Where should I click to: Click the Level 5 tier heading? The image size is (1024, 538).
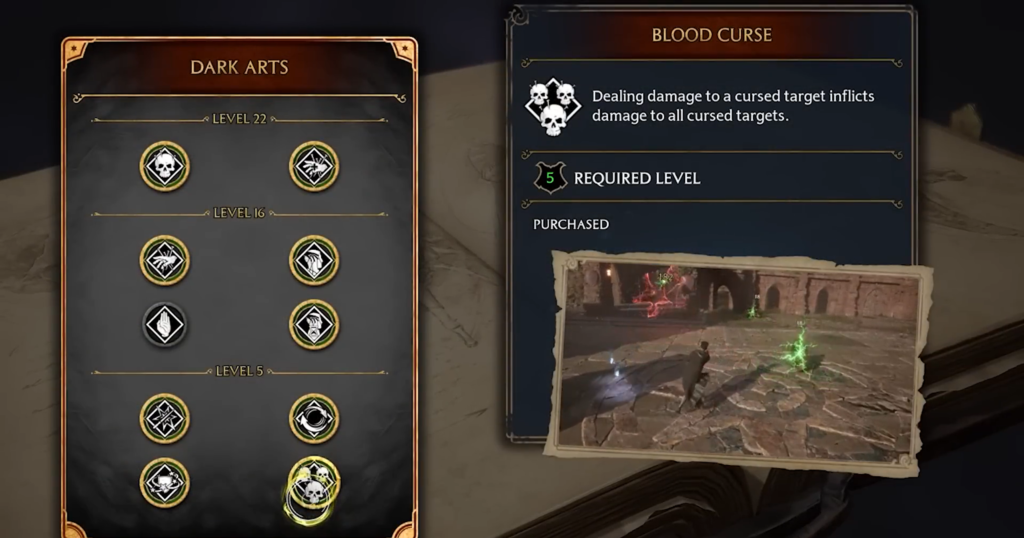pyautogui.click(x=239, y=371)
